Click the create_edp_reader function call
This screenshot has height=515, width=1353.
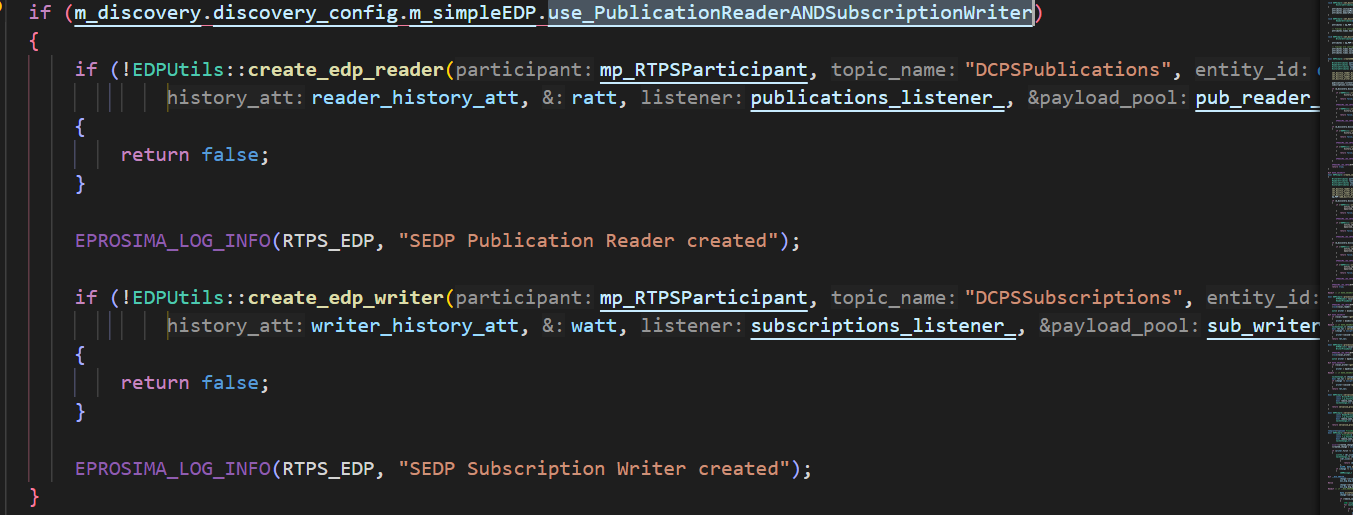point(346,70)
